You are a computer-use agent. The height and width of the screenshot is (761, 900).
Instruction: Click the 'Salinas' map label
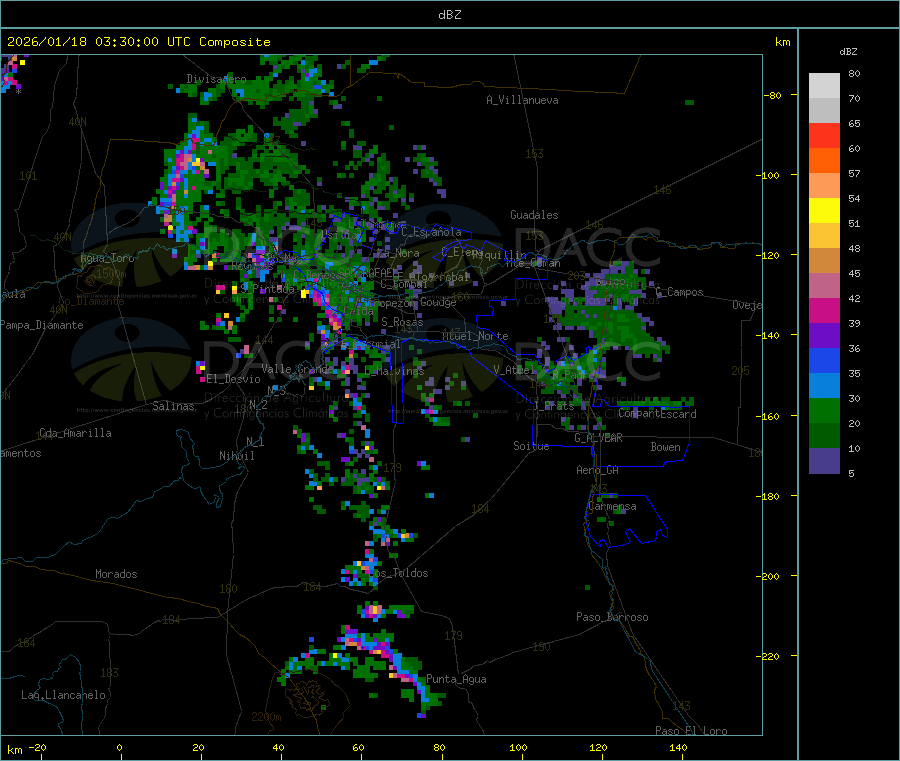coord(173,406)
